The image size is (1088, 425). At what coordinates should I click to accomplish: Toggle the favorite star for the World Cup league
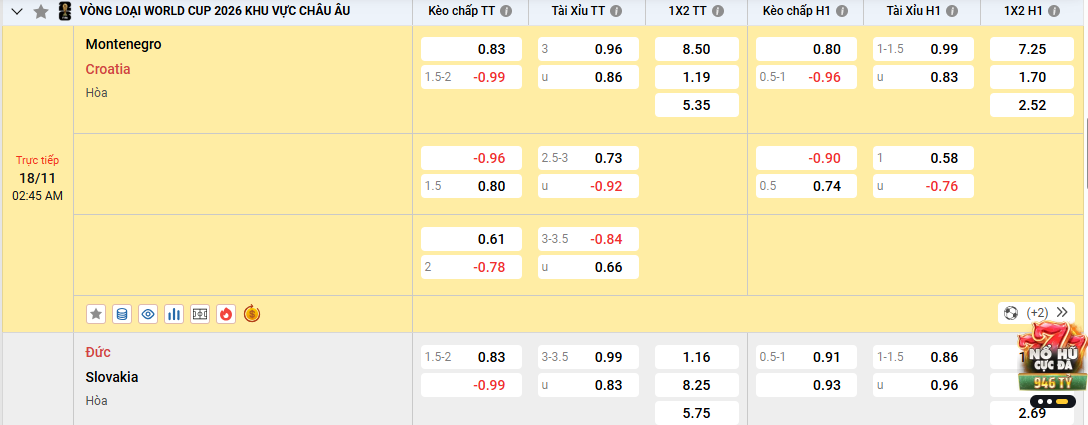click(x=40, y=12)
